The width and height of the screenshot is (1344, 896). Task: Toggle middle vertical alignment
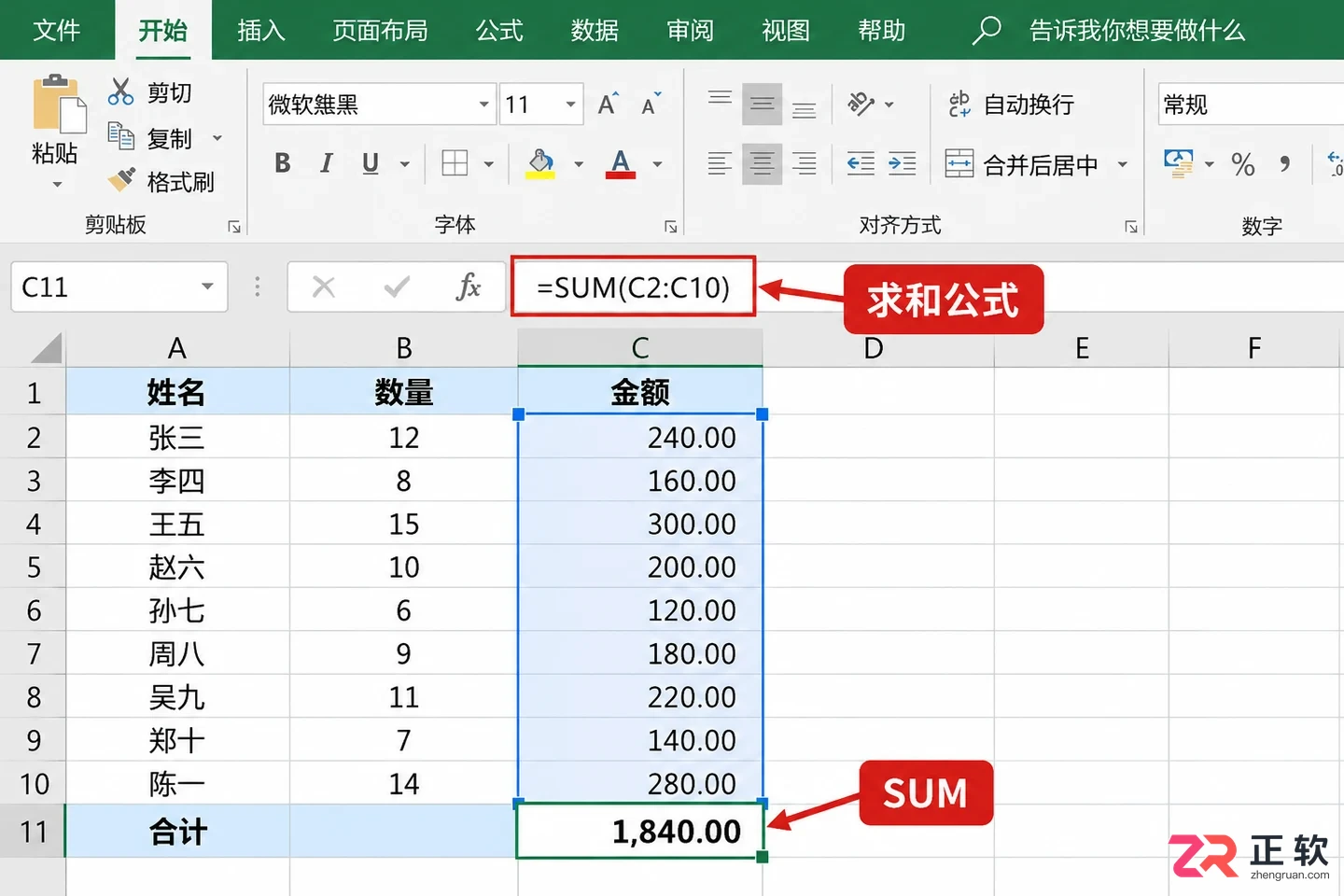(762, 104)
